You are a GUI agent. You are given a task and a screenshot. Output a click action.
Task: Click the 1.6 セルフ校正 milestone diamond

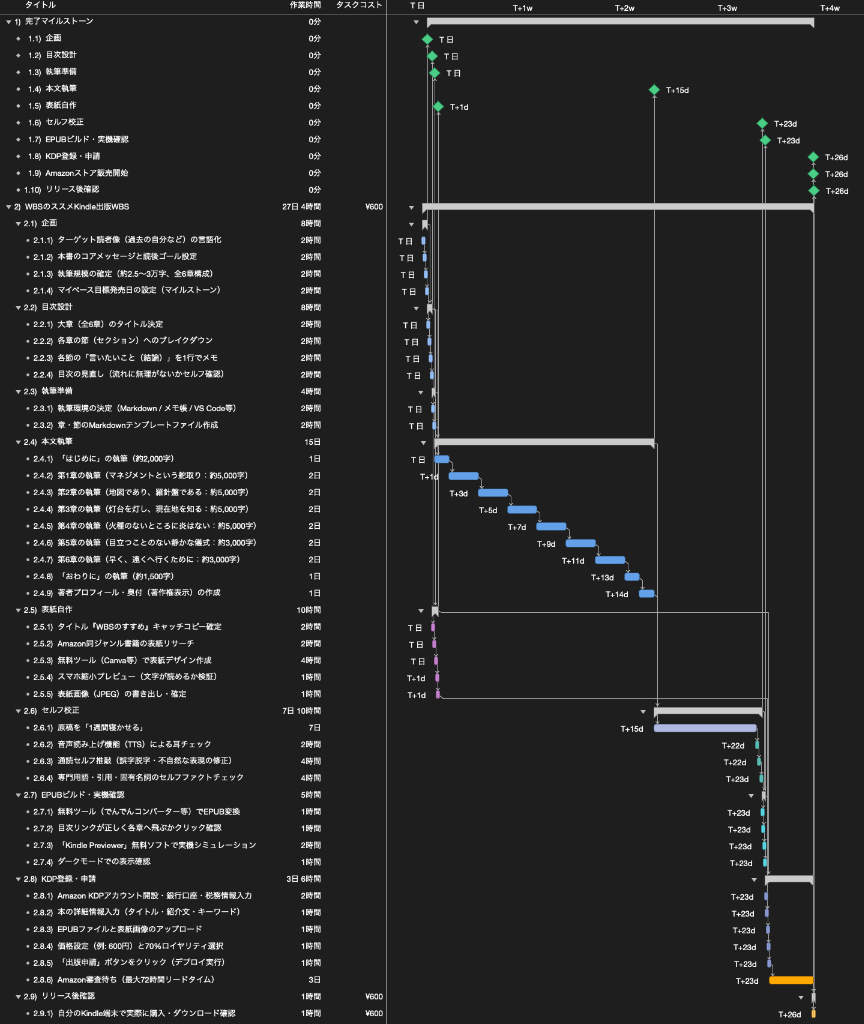coord(762,123)
